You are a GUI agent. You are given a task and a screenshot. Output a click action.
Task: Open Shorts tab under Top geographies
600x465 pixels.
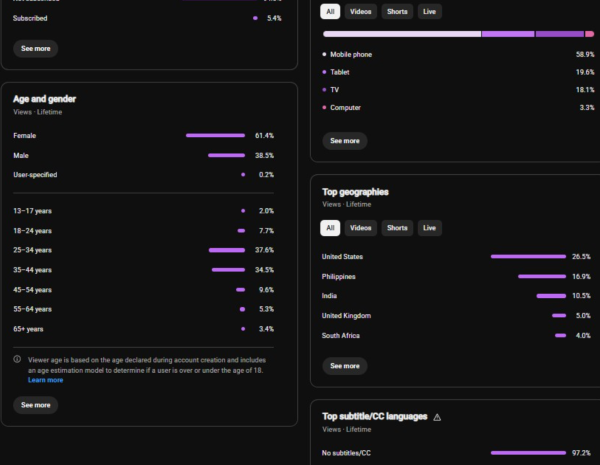pyautogui.click(x=397, y=228)
